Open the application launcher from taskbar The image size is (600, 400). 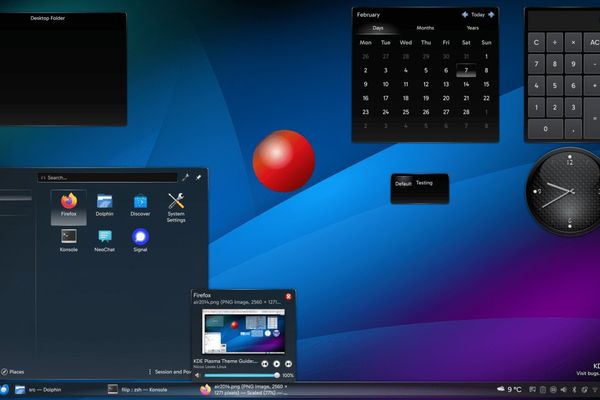click(x=4, y=389)
